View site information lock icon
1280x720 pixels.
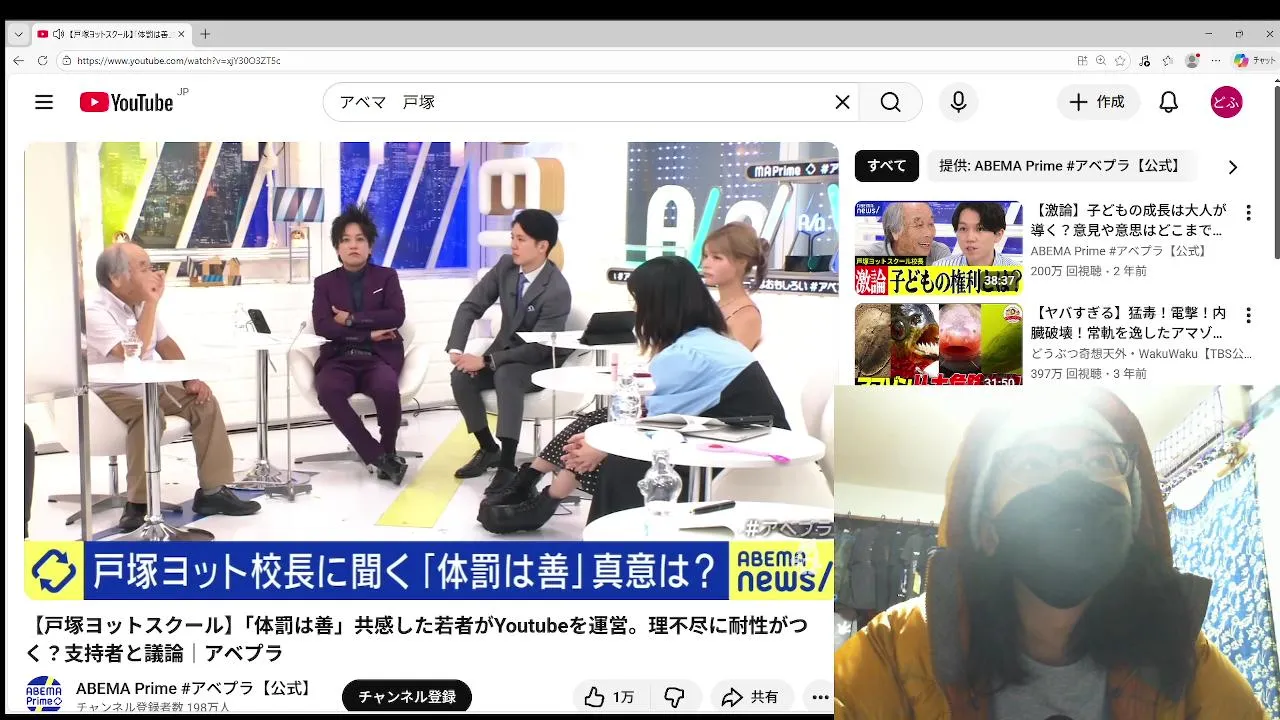pos(67,60)
